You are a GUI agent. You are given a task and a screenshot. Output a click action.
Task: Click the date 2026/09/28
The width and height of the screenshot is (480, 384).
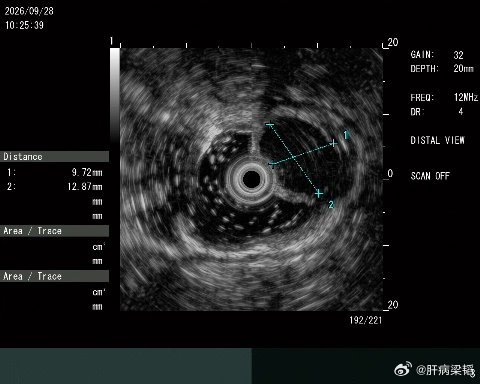(29, 11)
